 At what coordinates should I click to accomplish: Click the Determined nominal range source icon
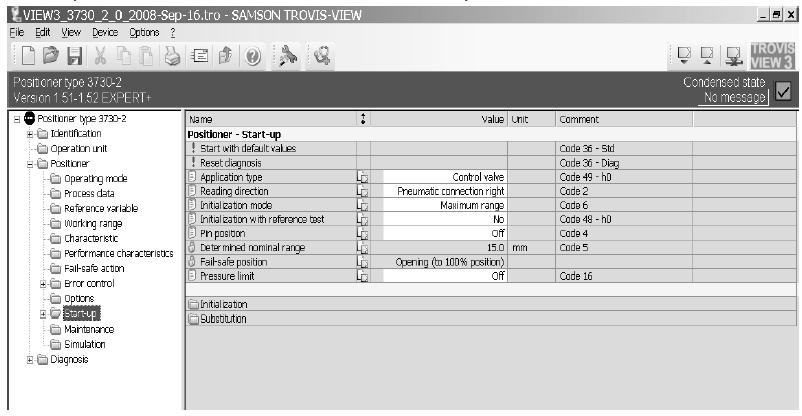click(x=362, y=248)
